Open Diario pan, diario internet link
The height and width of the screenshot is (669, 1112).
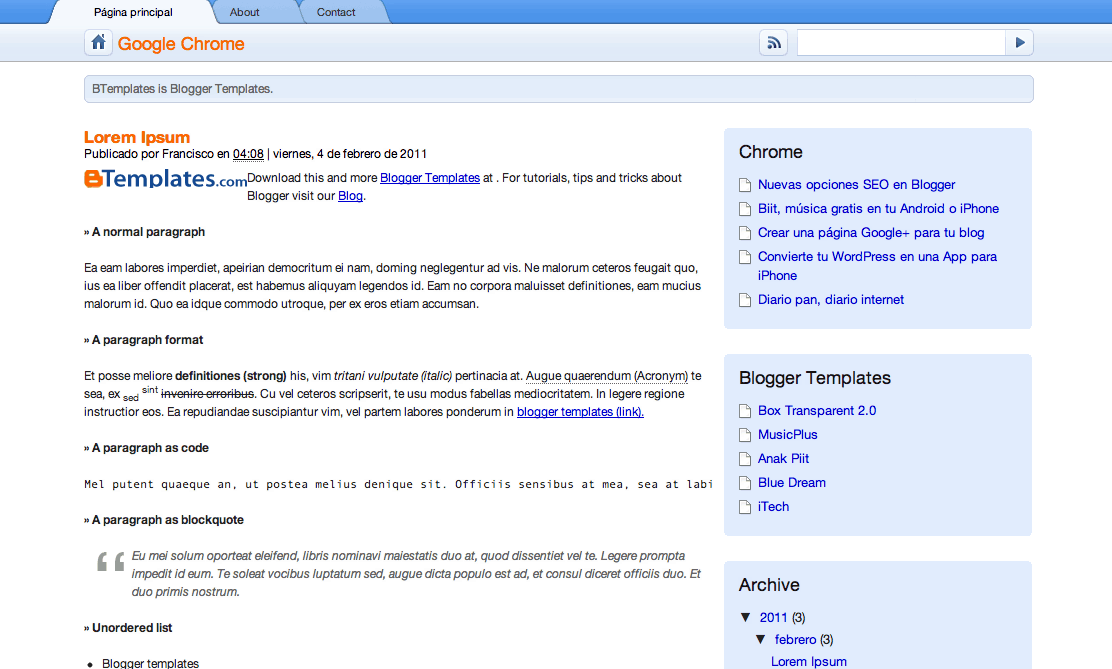tap(830, 299)
